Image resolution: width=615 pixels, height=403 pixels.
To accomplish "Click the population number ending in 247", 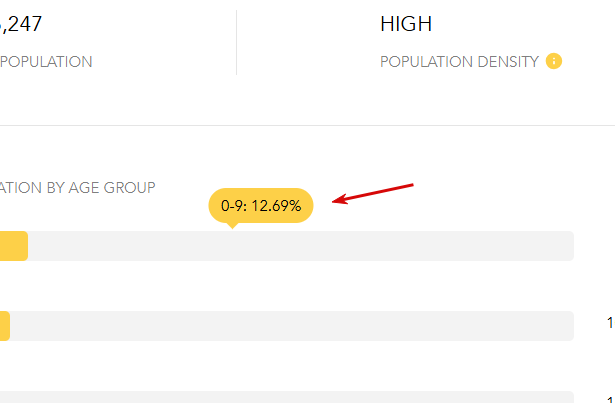I will [x=21, y=24].
